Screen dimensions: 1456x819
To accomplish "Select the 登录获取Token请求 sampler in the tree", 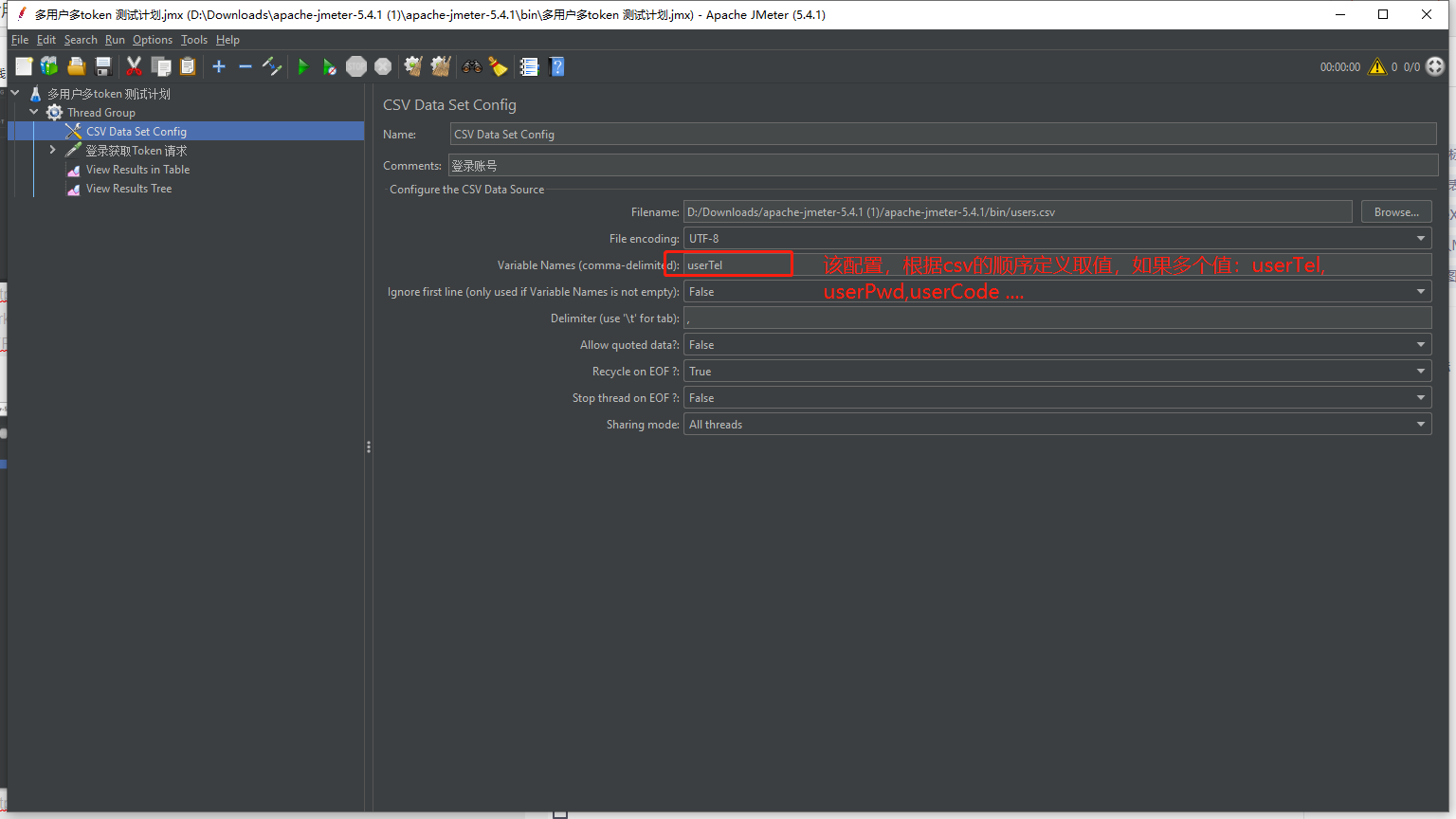I will point(136,151).
